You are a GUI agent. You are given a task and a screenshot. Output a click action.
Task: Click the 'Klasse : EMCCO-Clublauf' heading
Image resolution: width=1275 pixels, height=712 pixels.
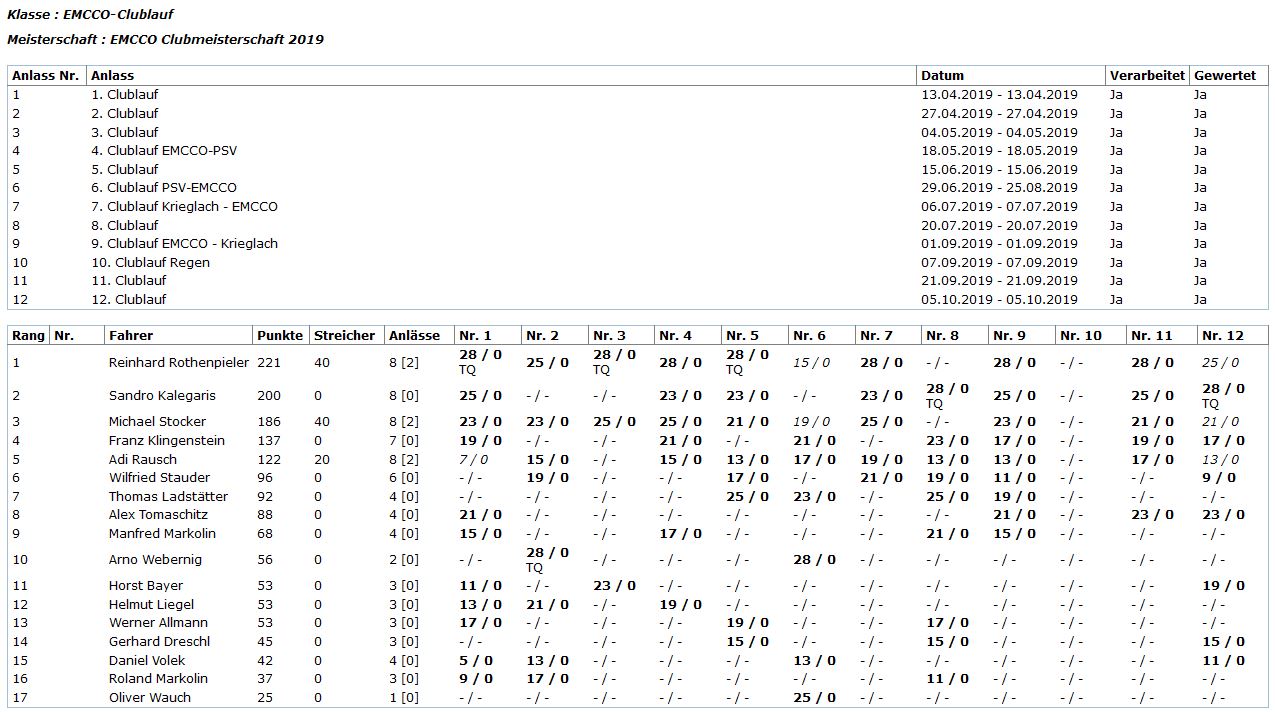(90, 15)
